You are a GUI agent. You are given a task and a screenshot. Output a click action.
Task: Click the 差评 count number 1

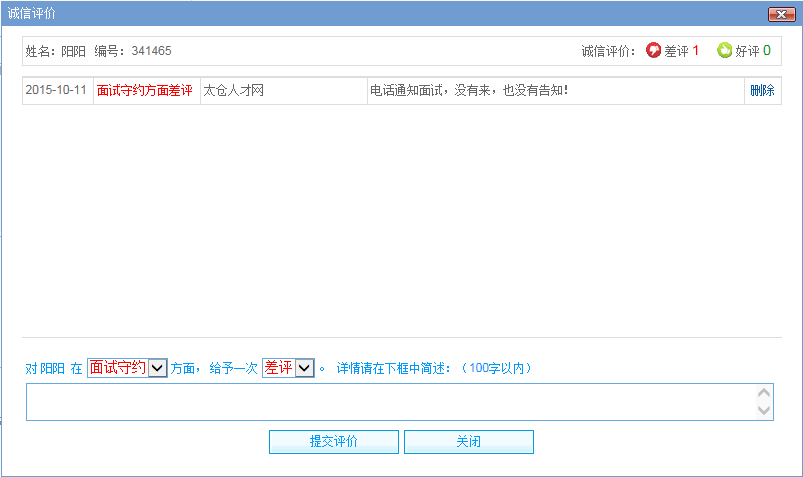(696, 50)
